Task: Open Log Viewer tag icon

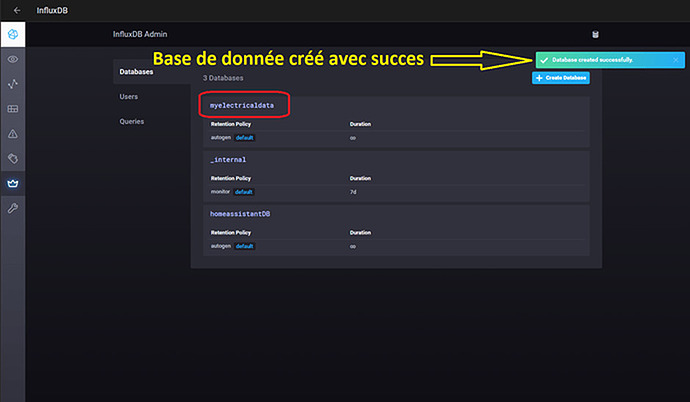Action: coord(13,158)
